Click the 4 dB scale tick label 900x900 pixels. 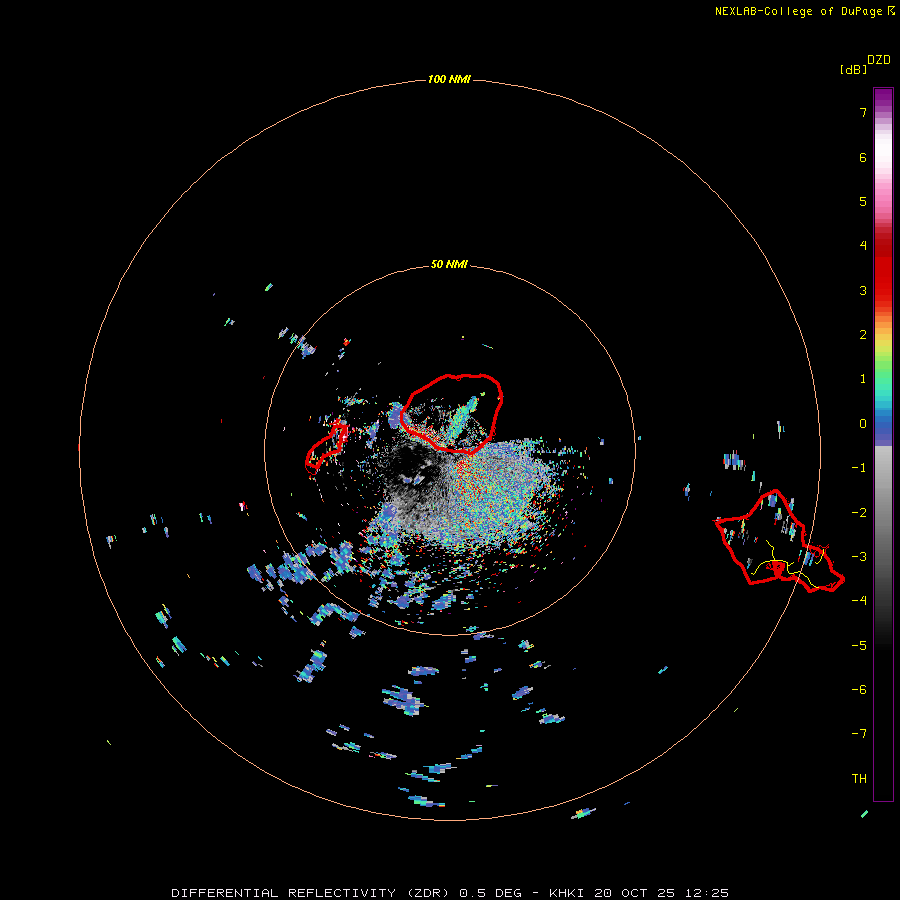(x=863, y=246)
